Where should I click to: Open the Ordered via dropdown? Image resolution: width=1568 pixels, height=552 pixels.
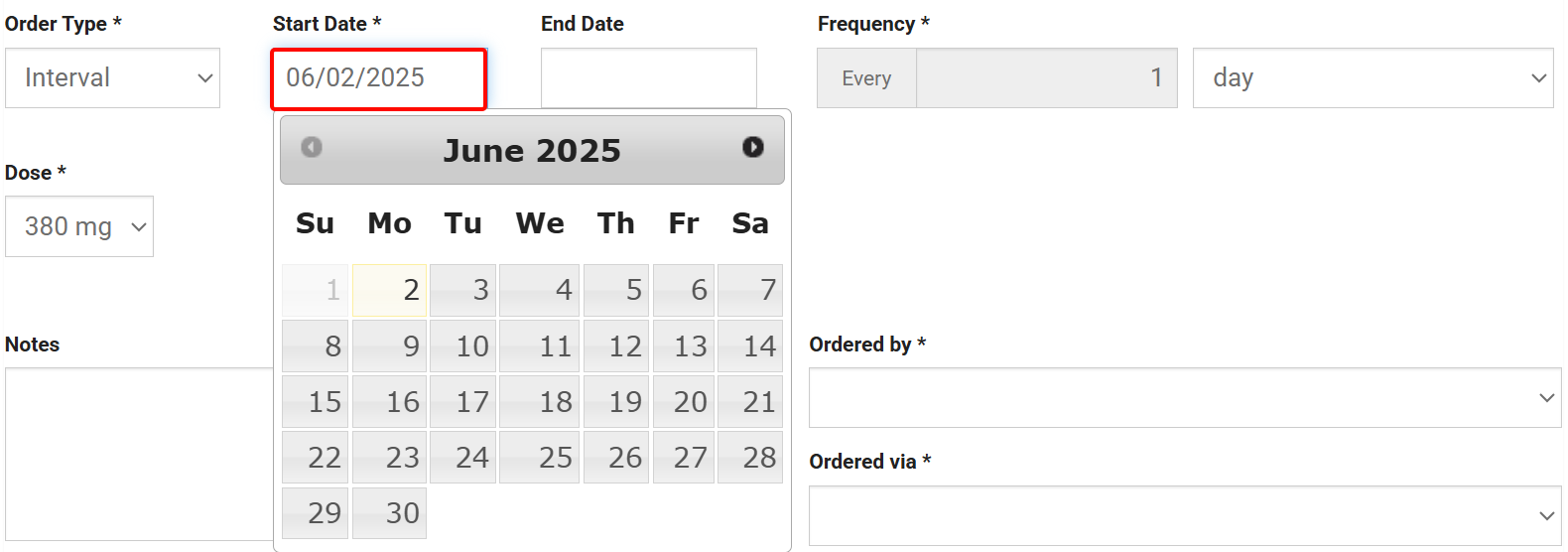(1184, 515)
